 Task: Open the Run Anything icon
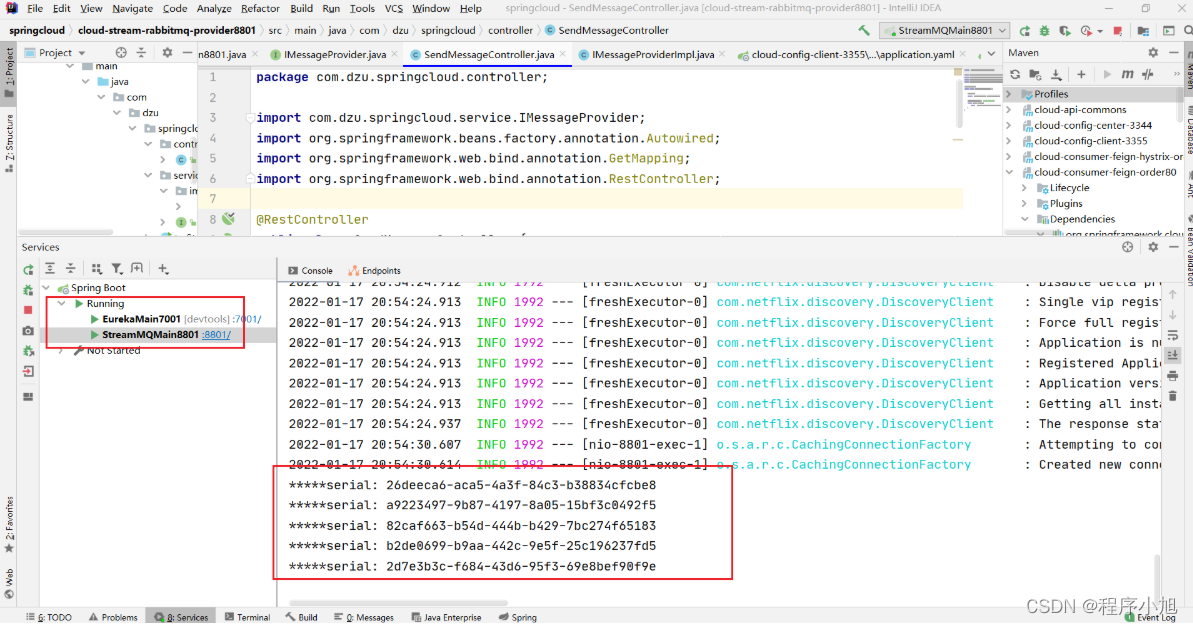tap(1169, 30)
